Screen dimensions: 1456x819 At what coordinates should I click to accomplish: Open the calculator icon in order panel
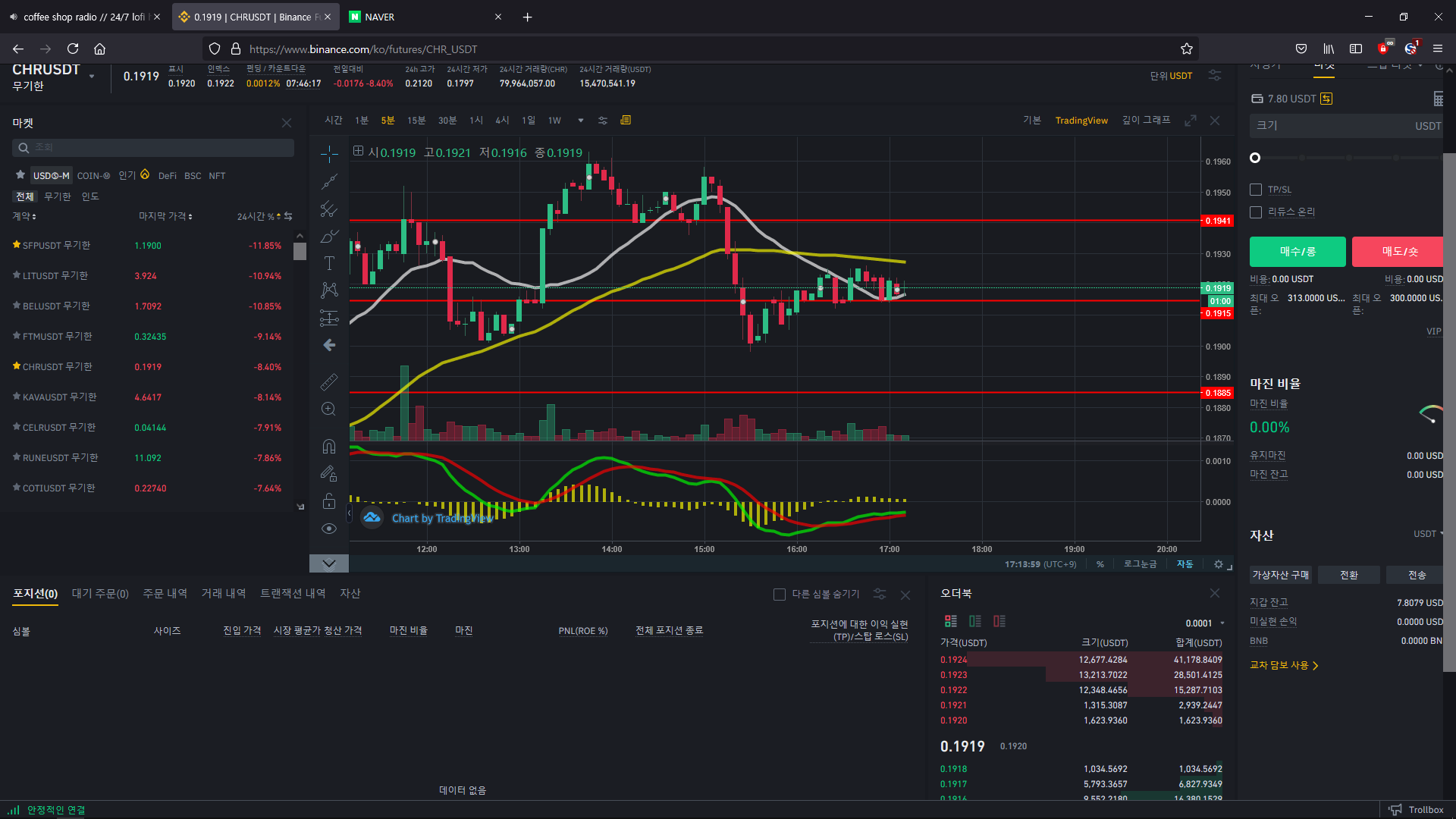(x=1438, y=99)
